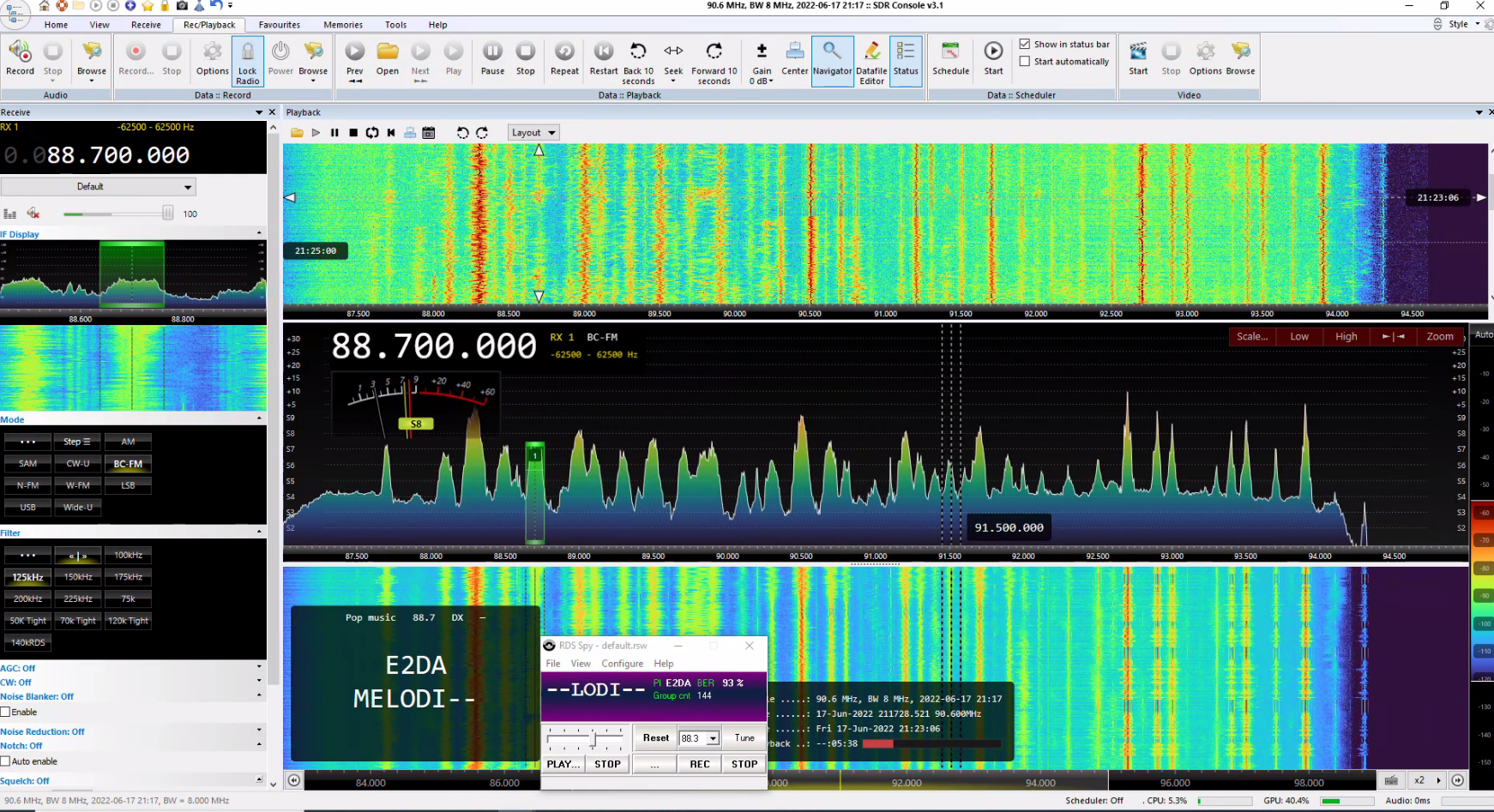The height and width of the screenshot is (812, 1494).
Task: Expand the Layout dropdown in Playback panel
Action: coord(533,133)
